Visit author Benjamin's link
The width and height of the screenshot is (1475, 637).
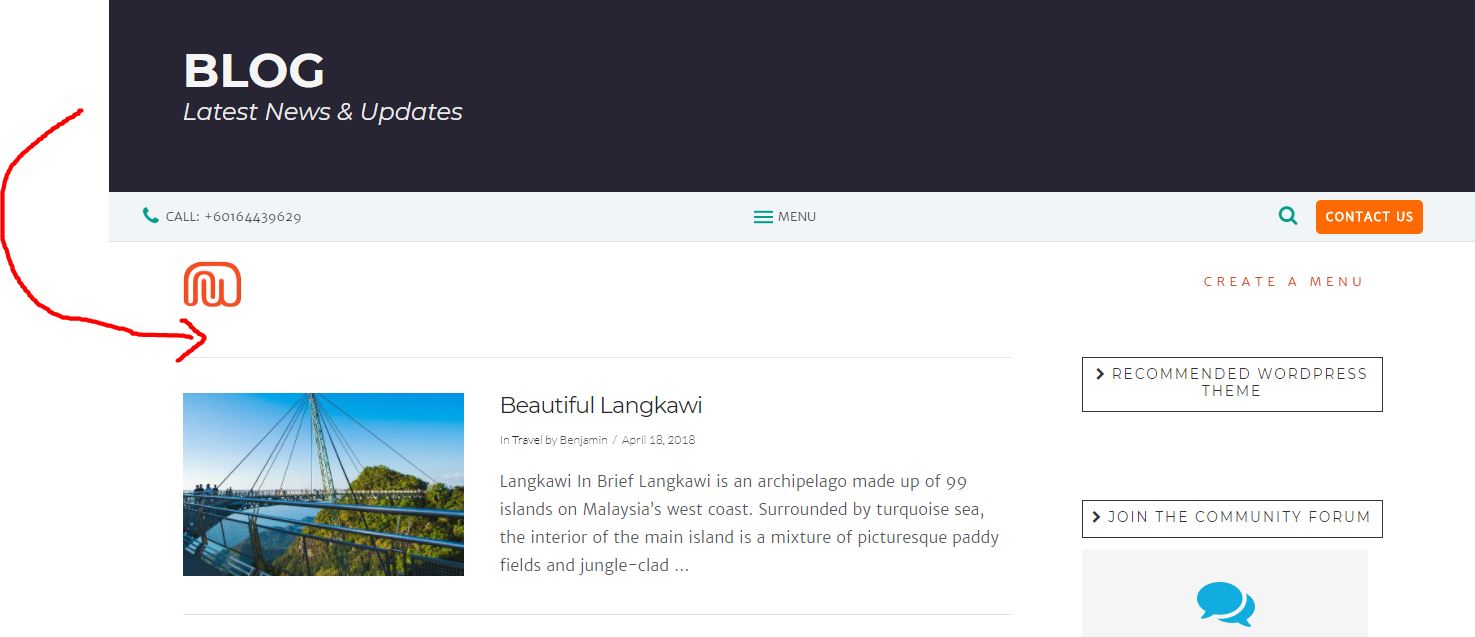click(x=577, y=440)
